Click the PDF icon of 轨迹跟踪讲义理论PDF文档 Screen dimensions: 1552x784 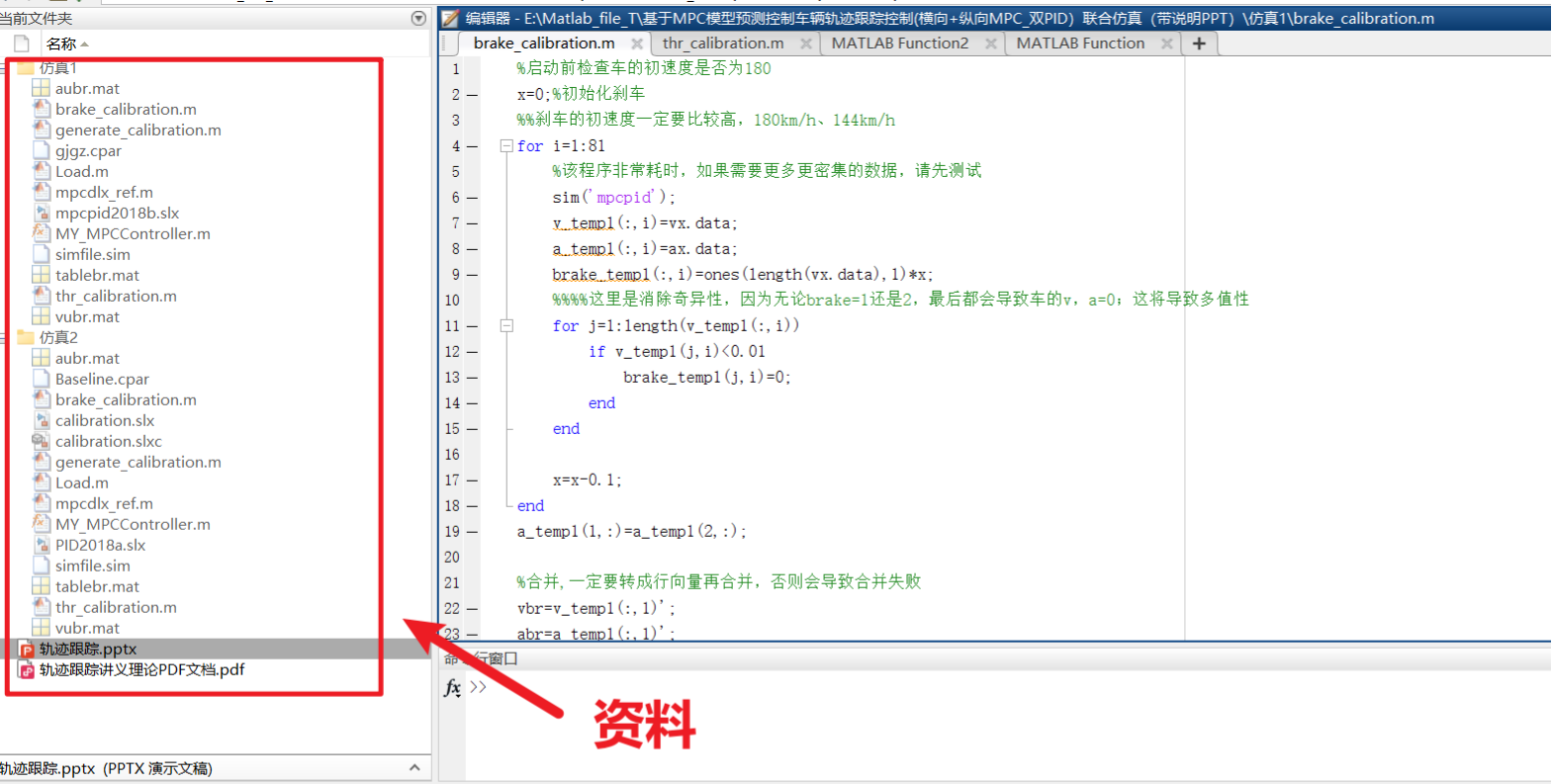click(x=27, y=670)
